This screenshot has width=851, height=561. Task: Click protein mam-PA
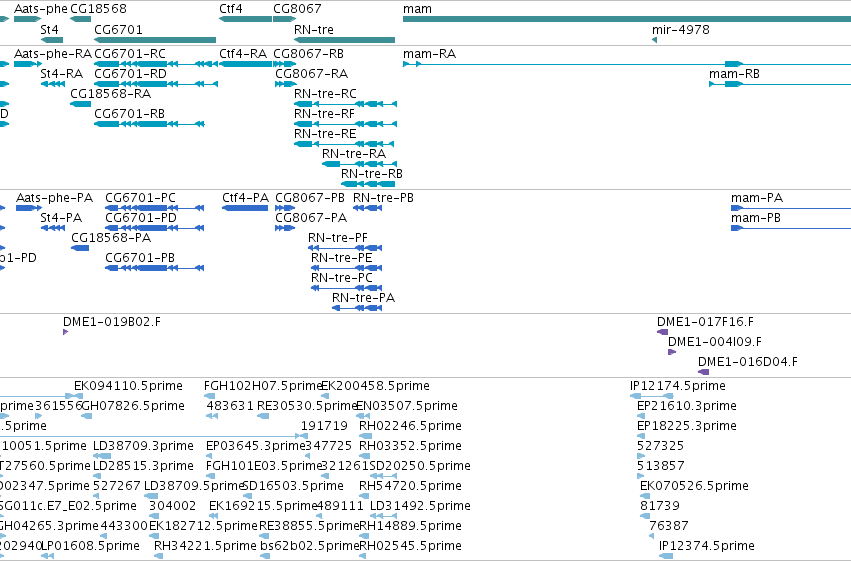pyautogui.click(x=791, y=208)
